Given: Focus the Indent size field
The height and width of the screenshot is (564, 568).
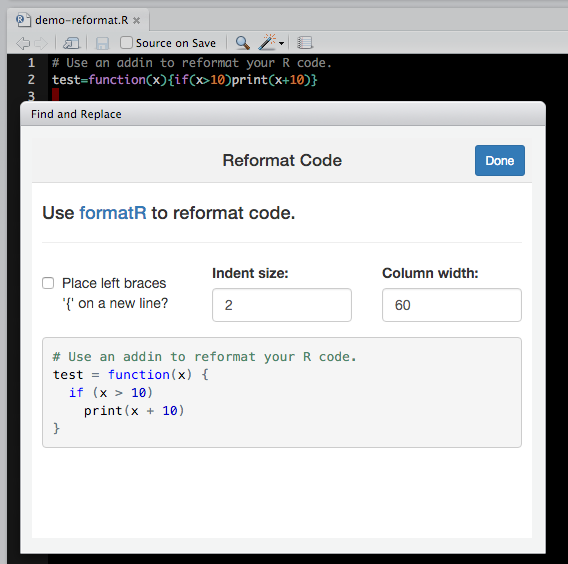Looking at the screenshot, I should (x=281, y=305).
